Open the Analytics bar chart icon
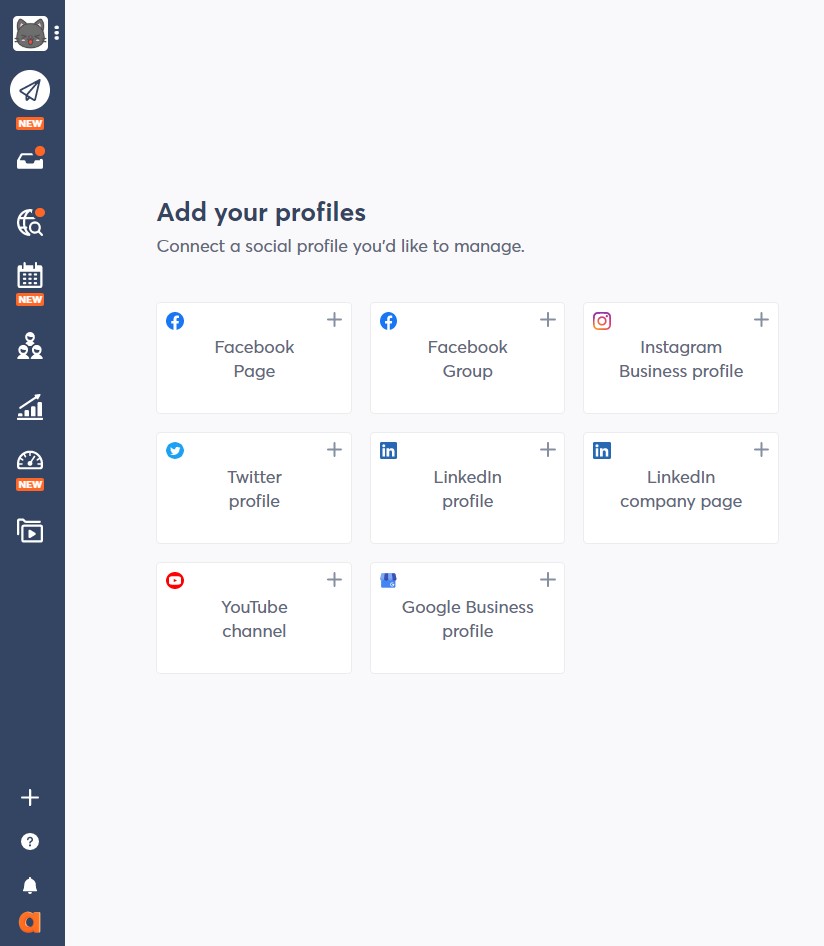 (x=30, y=407)
